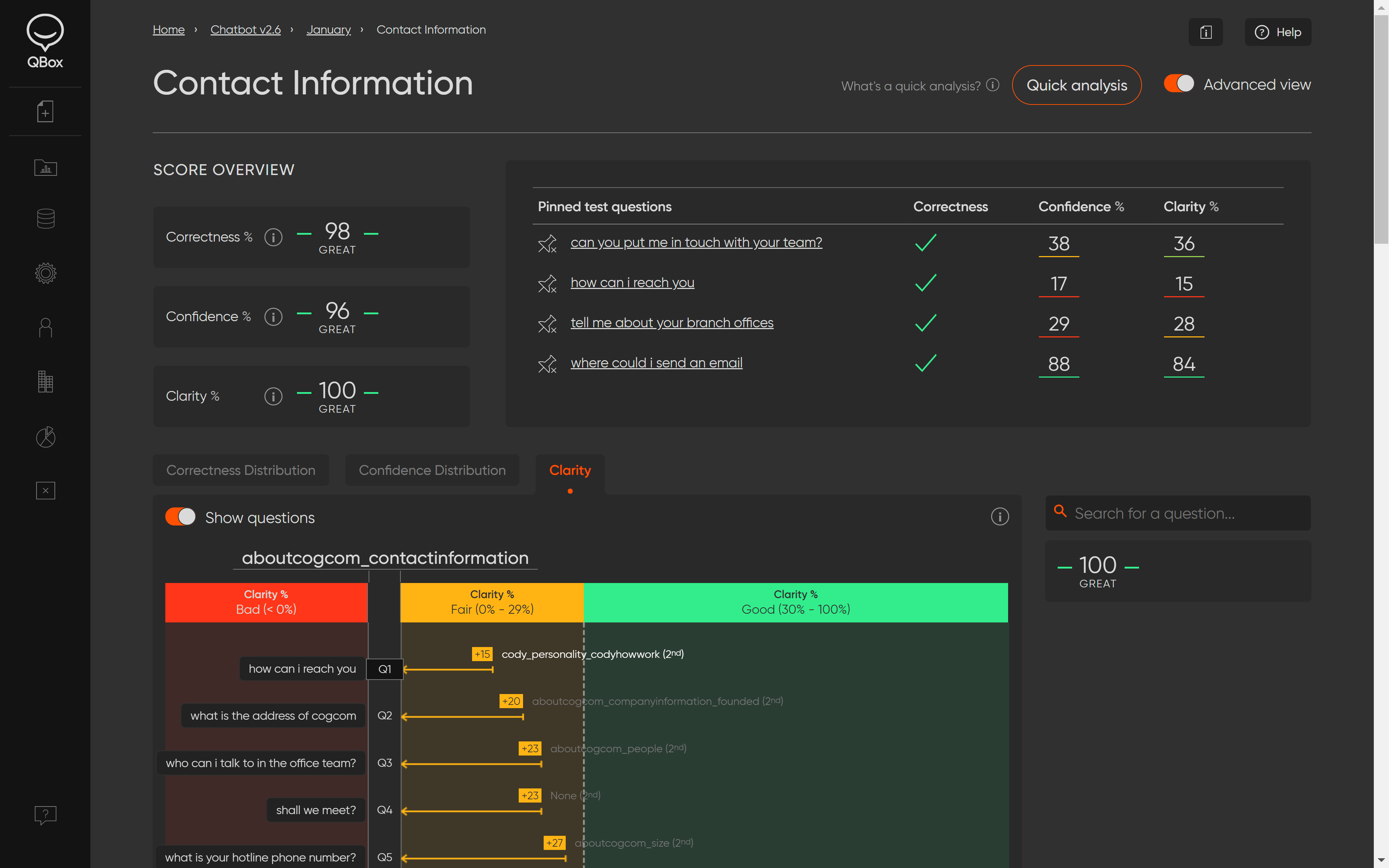1389x868 pixels.
Task: Click the +15 clarity badge for Q1
Action: pyautogui.click(x=481, y=654)
